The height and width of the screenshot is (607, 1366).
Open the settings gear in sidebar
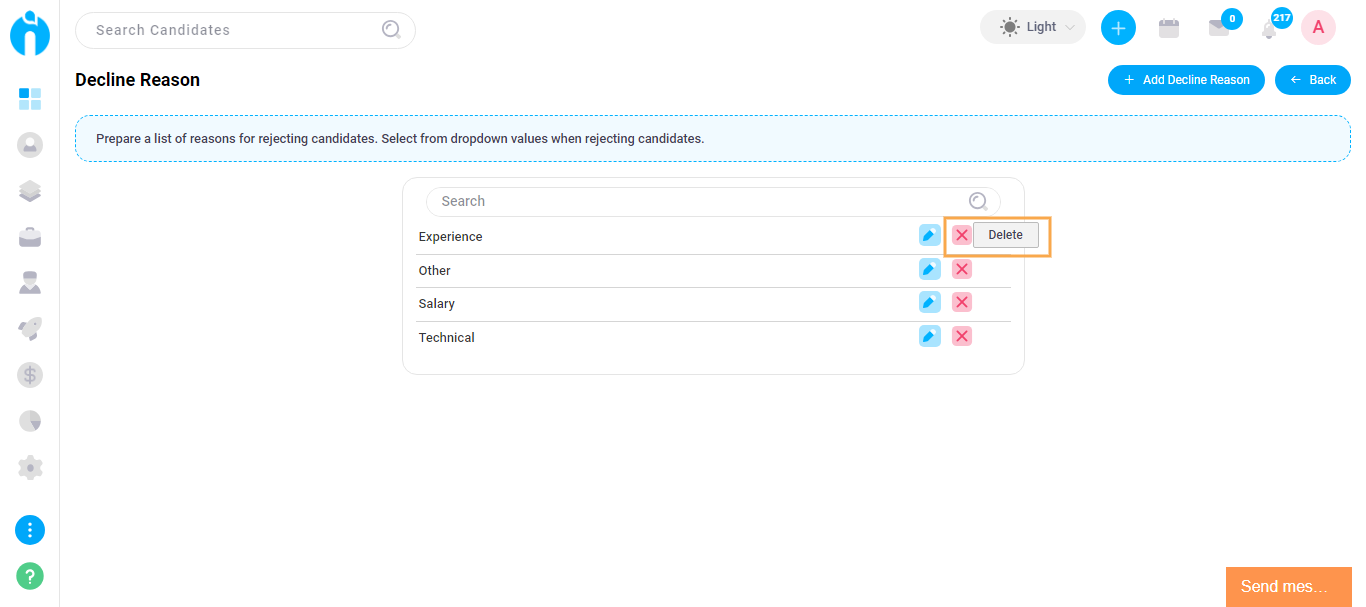(x=30, y=467)
